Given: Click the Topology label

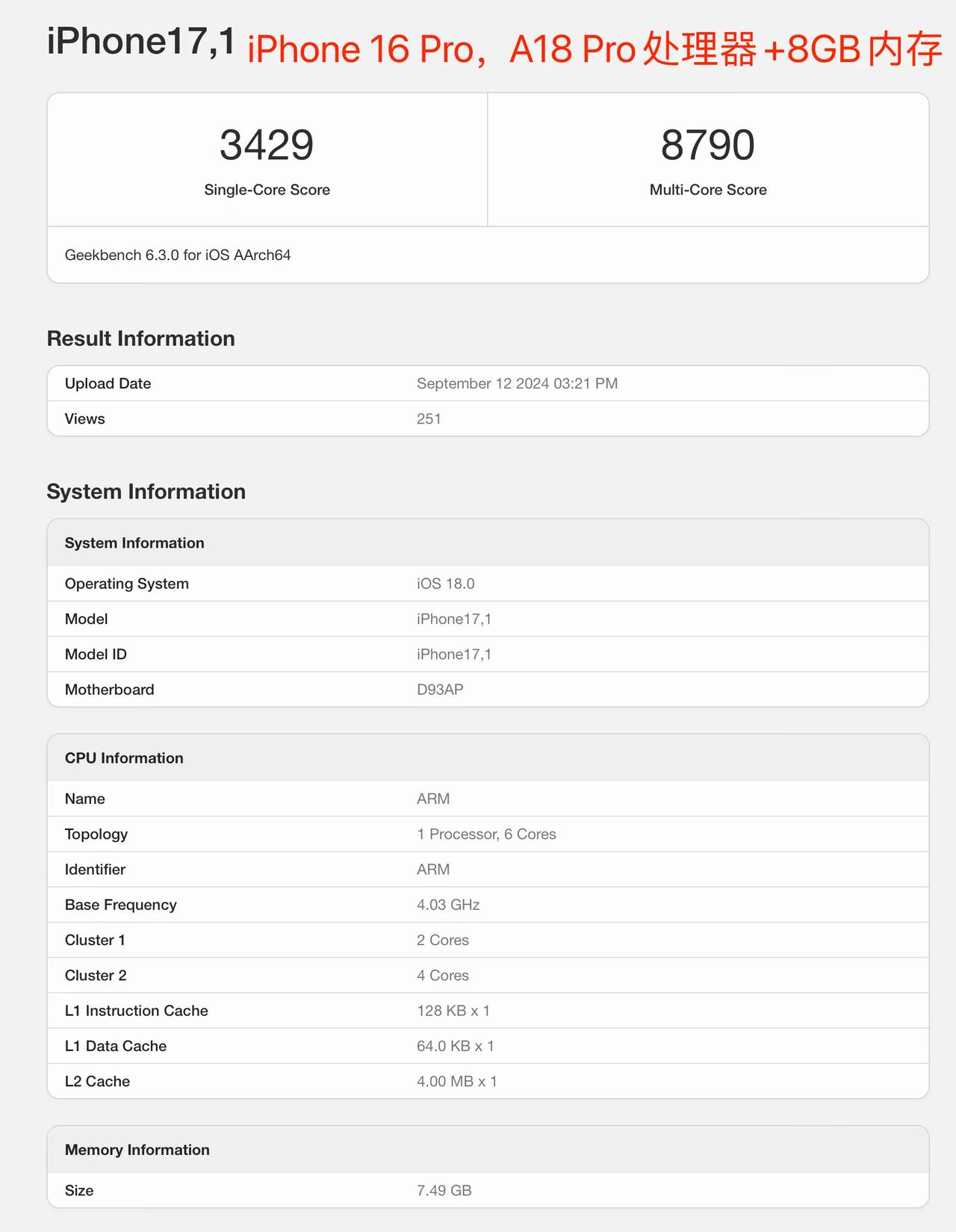Looking at the screenshot, I should [96, 834].
